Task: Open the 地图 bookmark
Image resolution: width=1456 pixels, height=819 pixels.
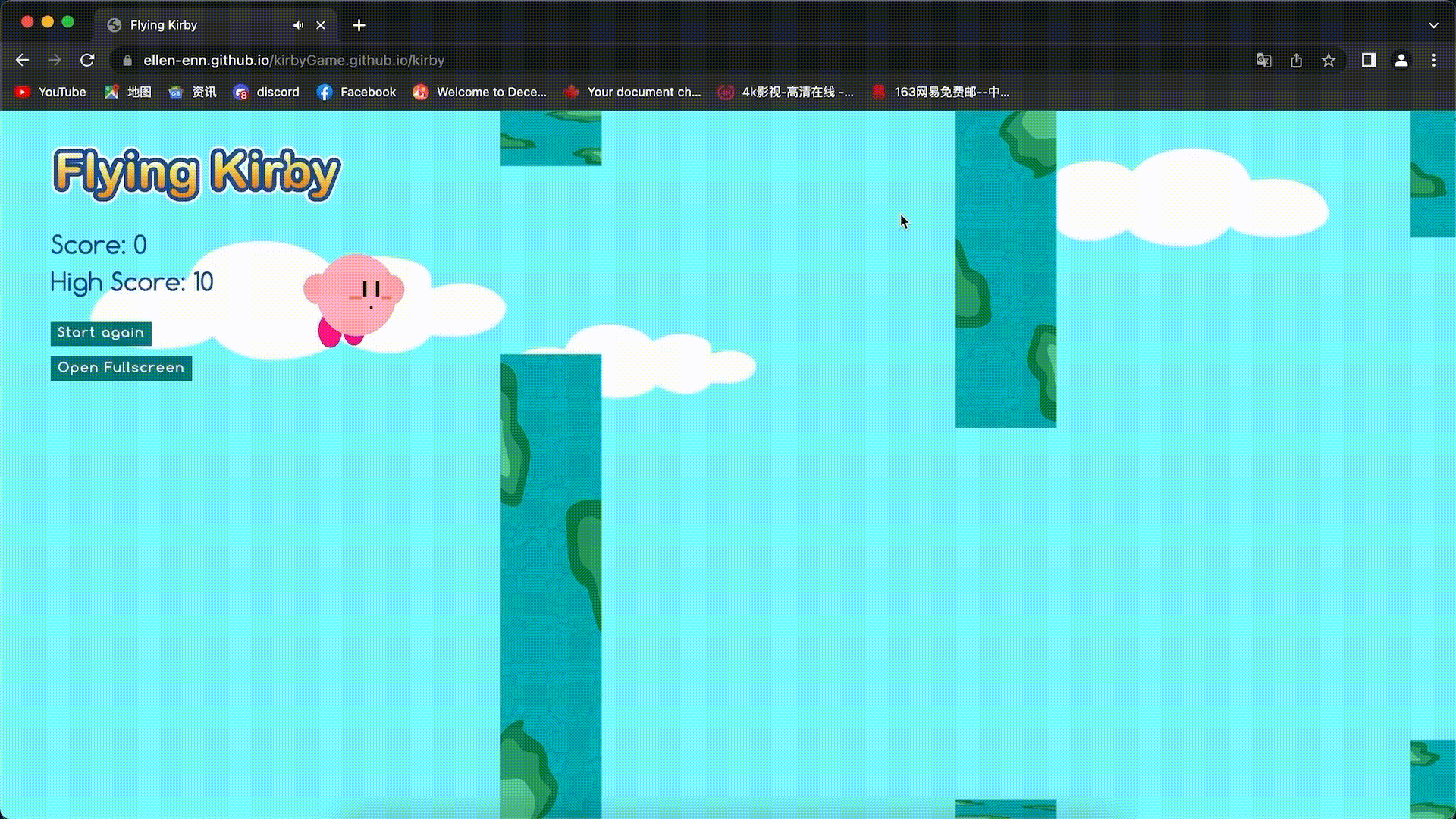Action: [x=127, y=92]
